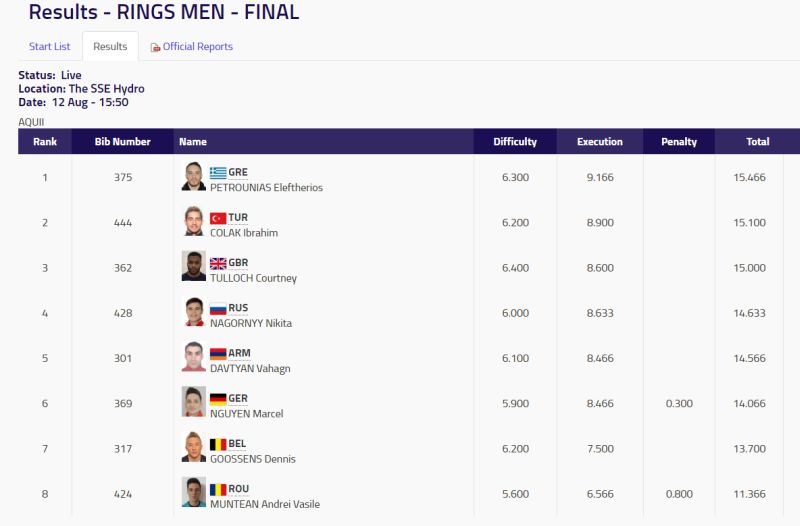Image resolution: width=800 pixels, height=526 pixels.
Task: Click the Belgium flag icon
Action: click(218, 444)
